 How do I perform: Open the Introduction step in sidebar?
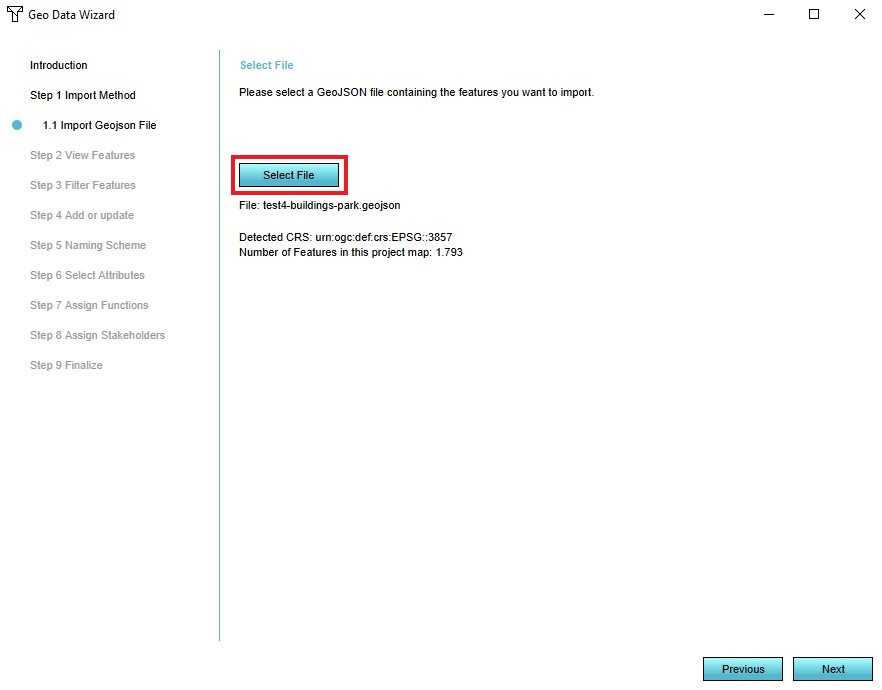pos(58,65)
